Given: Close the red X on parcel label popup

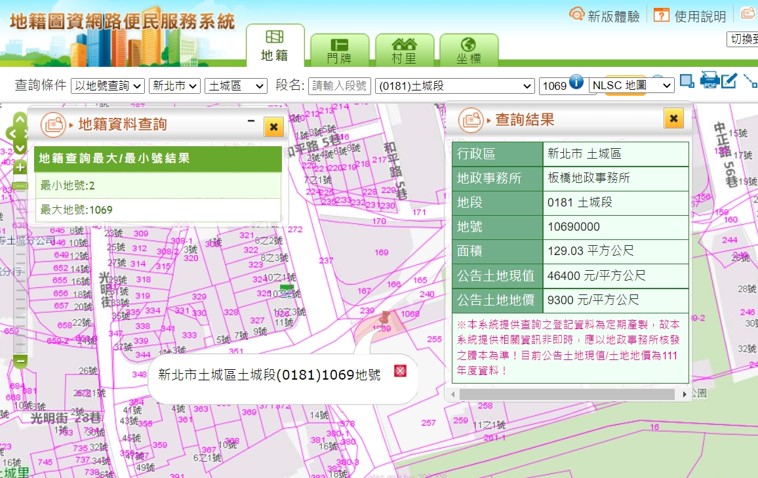Looking at the screenshot, I should [x=400, y=371].
